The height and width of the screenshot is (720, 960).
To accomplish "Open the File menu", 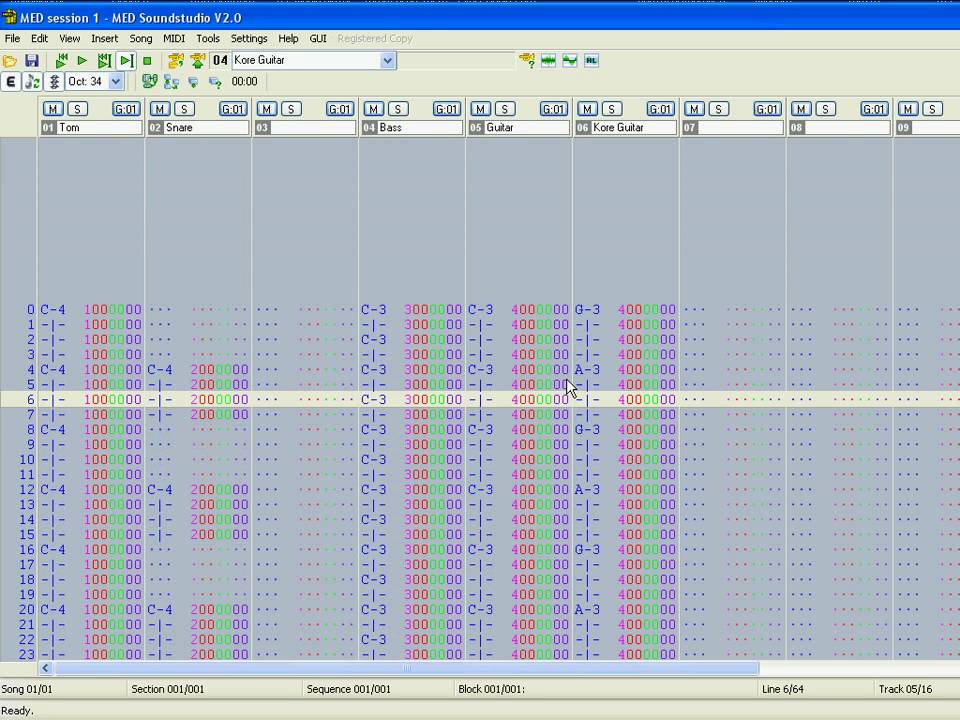I will point(12,39).
